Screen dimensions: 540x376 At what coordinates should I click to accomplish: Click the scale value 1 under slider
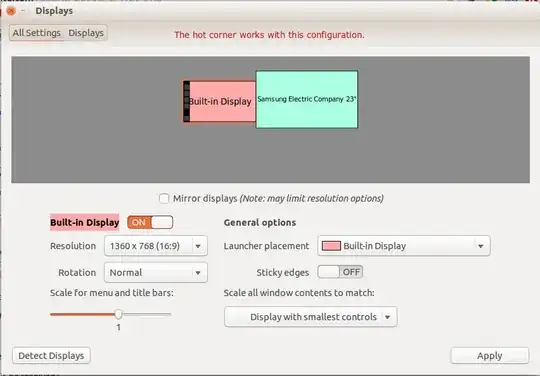118,327
